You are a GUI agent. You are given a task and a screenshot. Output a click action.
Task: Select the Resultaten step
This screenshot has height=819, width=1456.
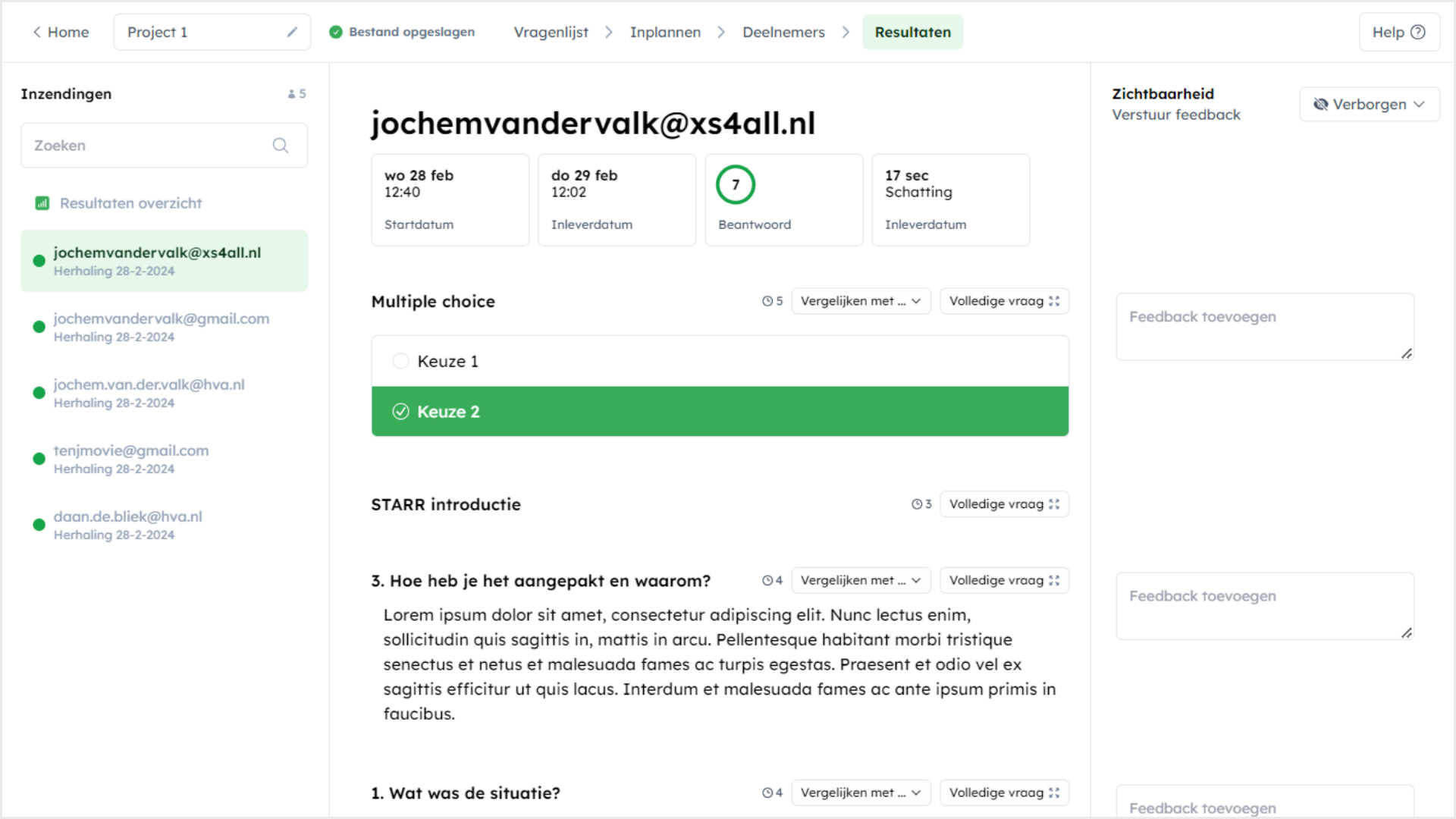912,32
